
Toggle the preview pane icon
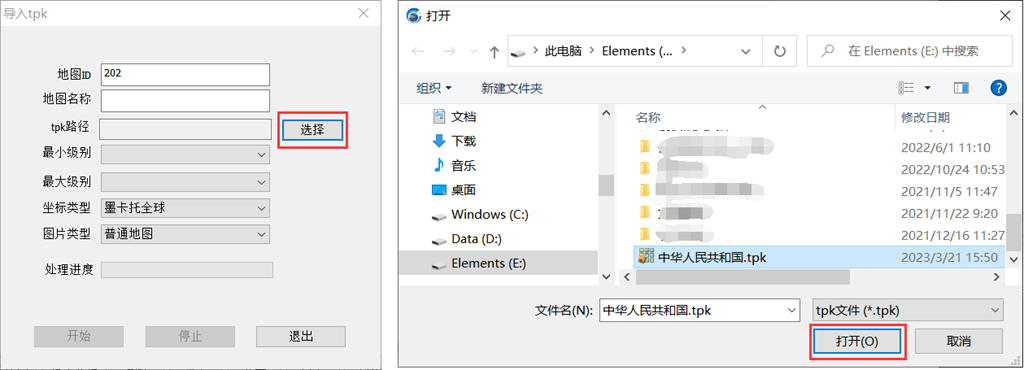tap(961, 88)
